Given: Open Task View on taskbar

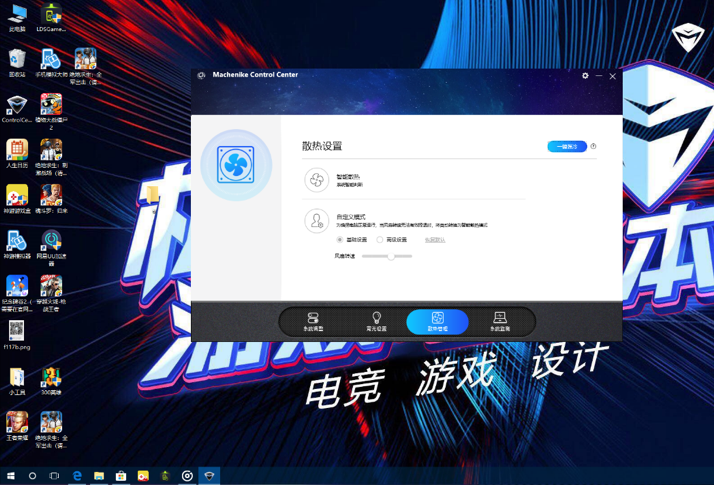Looking at the screenshot, I should [54, 476].
